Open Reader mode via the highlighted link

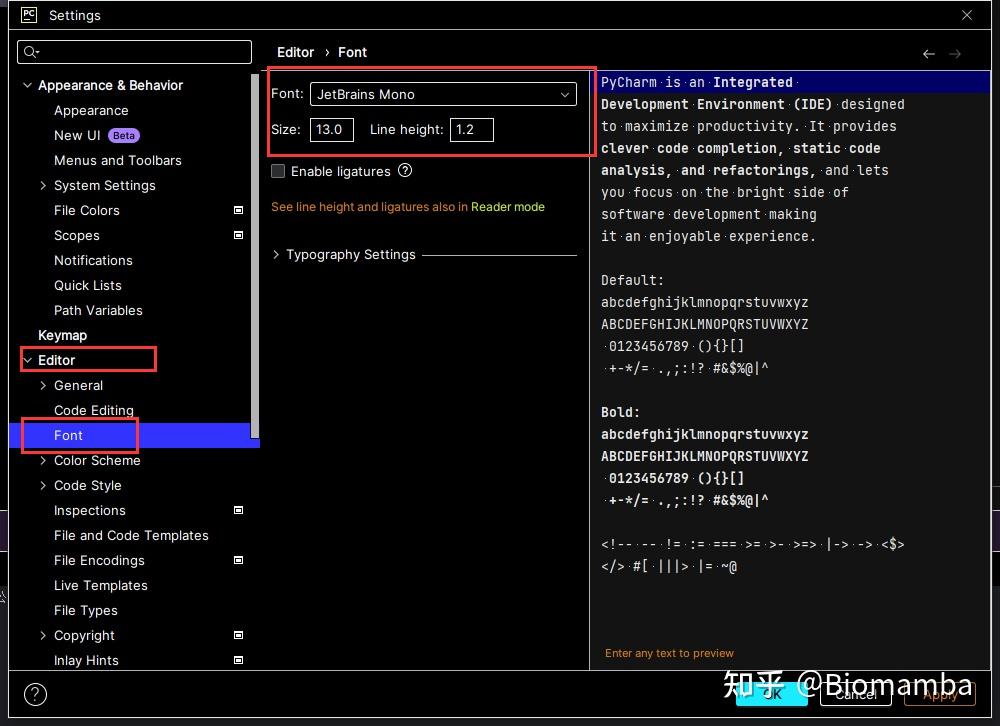507,207
